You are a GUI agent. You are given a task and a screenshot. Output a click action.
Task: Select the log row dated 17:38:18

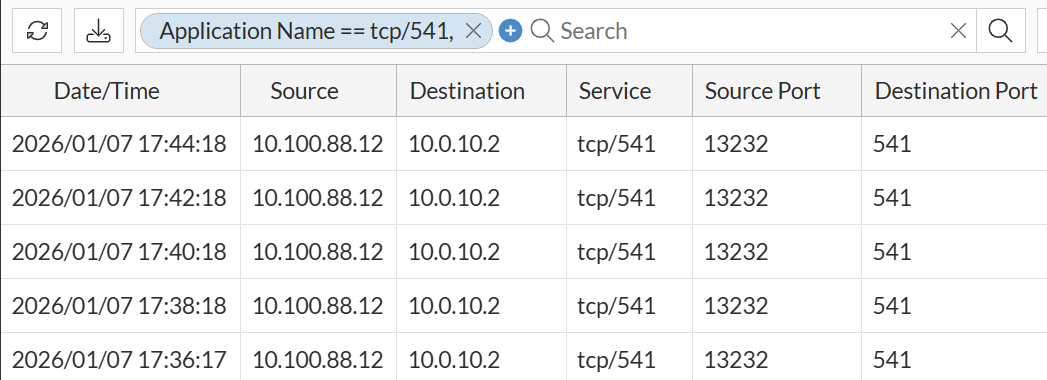[x=524, y=306]
